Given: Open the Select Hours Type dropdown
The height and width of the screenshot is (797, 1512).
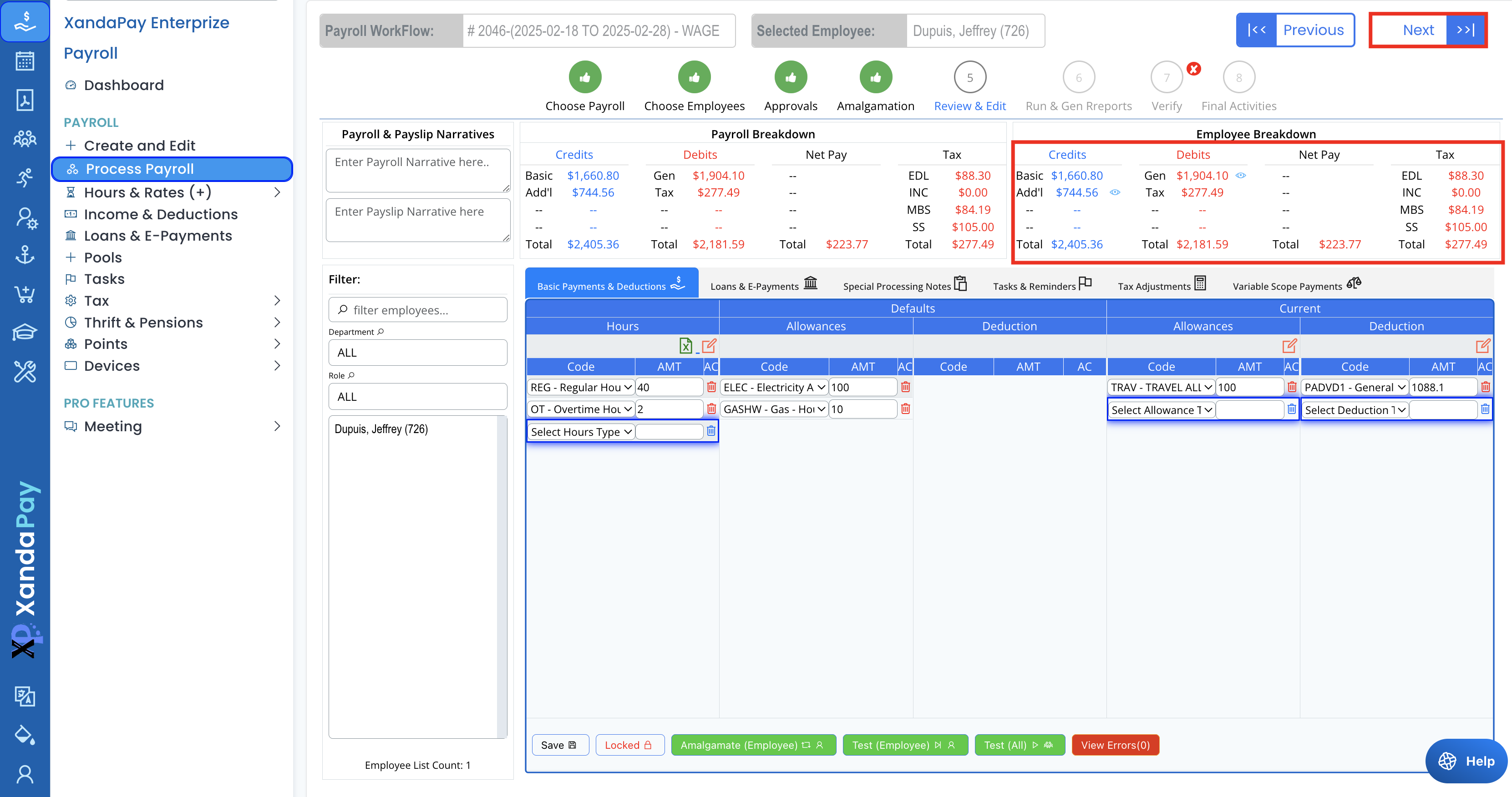Looking at the screenshot, I should [x=580, y=432].
